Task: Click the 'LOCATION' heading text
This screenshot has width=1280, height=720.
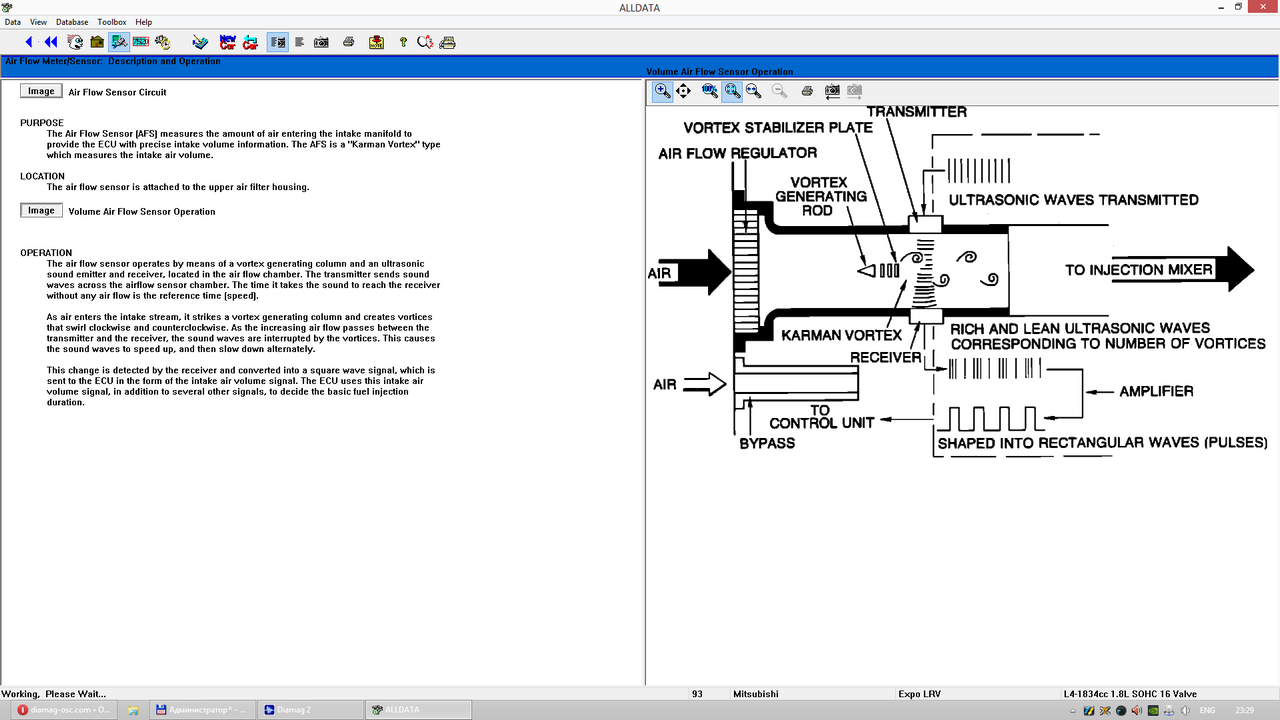Action: (42, 176)
